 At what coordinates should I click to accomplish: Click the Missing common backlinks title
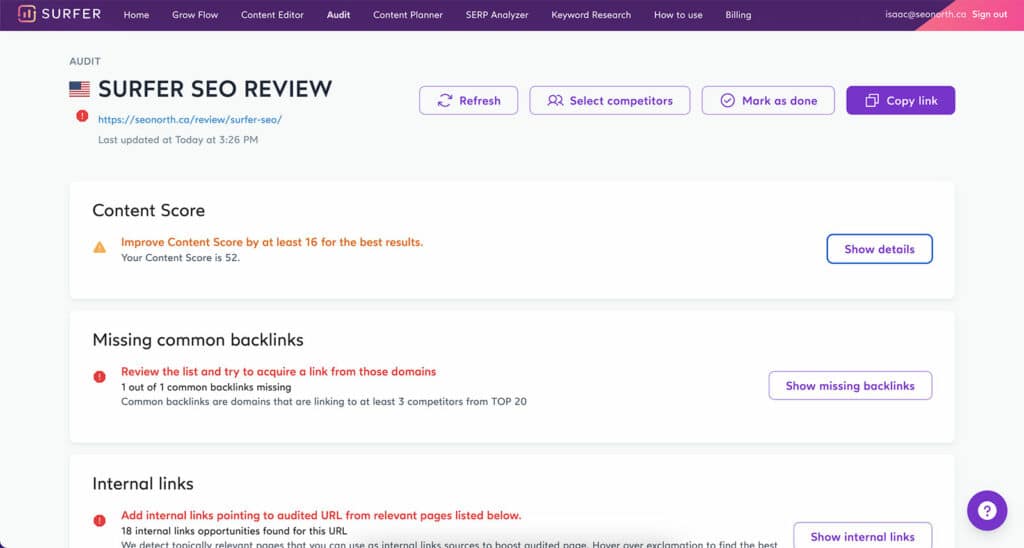tap(198, 340)
